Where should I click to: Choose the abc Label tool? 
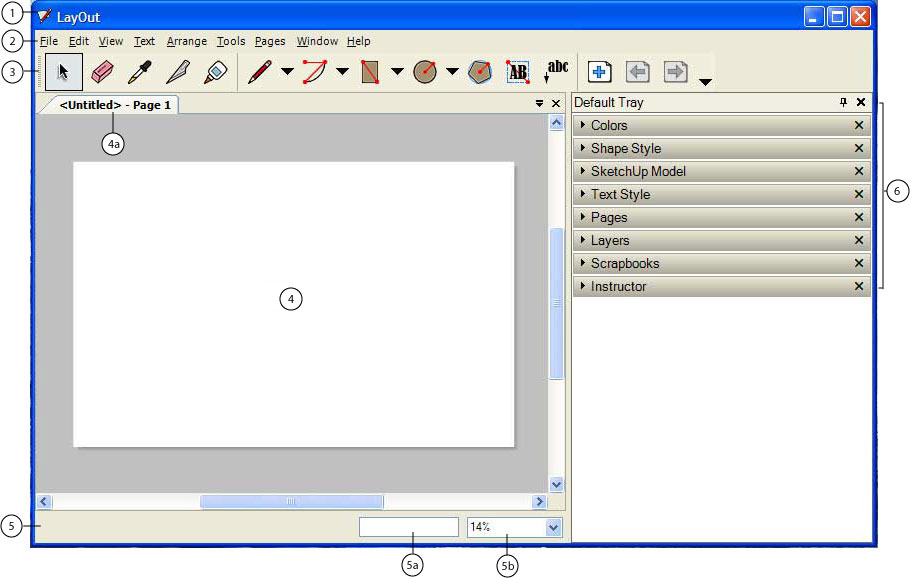pos(556,71)
